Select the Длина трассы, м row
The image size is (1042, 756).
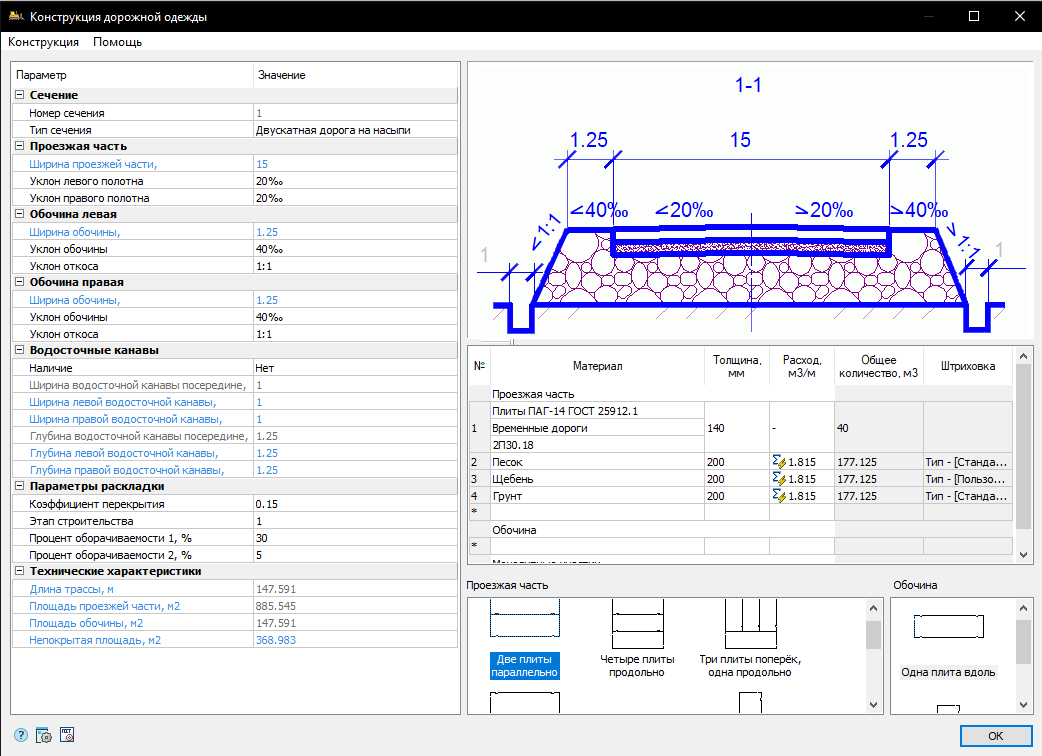click(x=235, y=589)
